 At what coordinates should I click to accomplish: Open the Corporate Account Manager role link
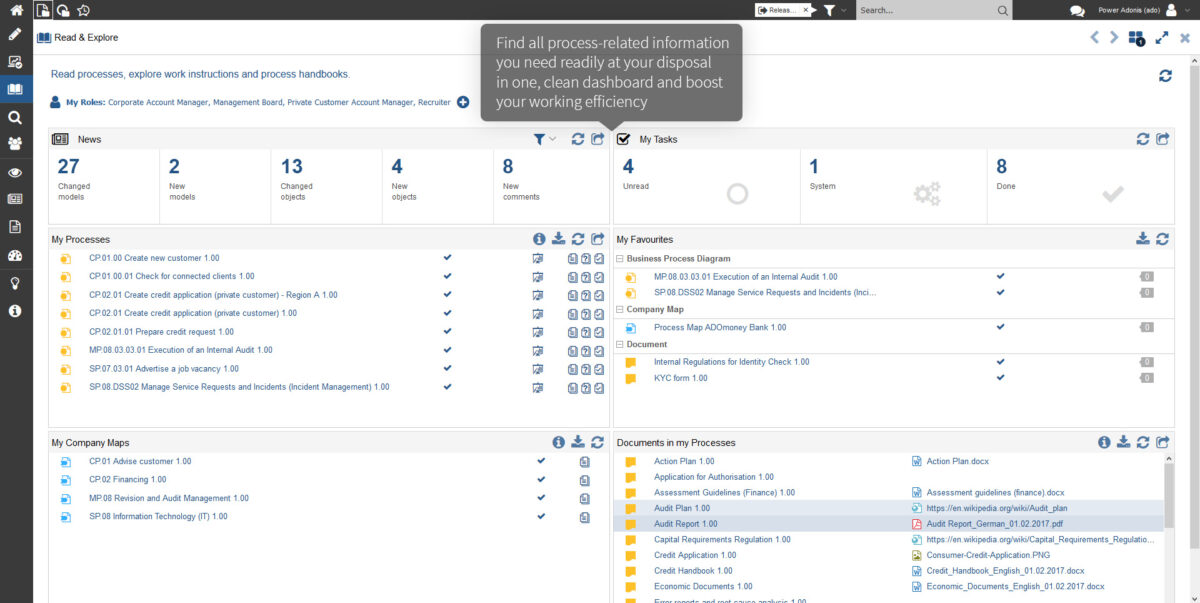tap(158, 102)
